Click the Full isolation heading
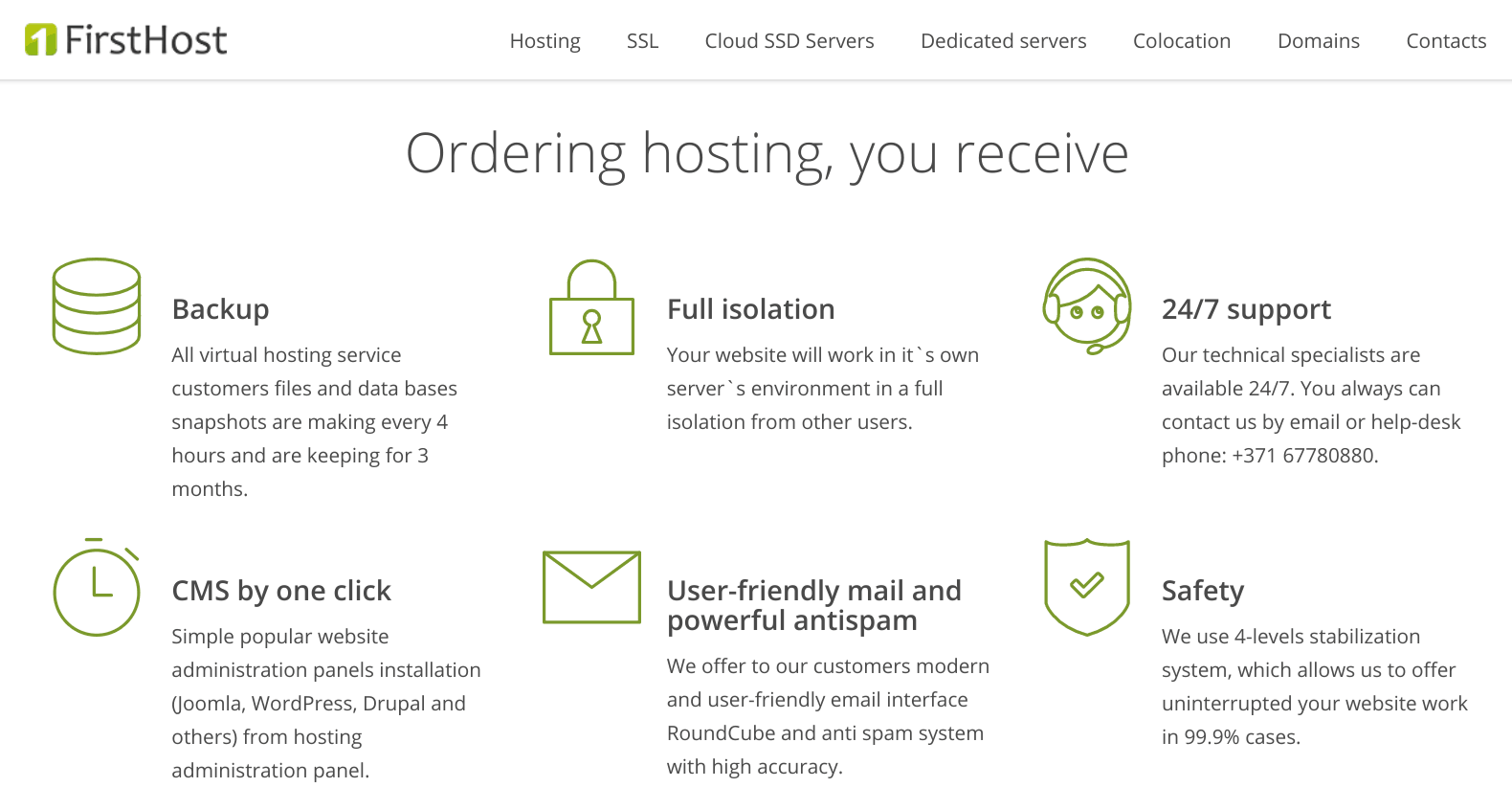Image resolution: width=1512 pixels, height=810 pixels. [x=750, y=309]
